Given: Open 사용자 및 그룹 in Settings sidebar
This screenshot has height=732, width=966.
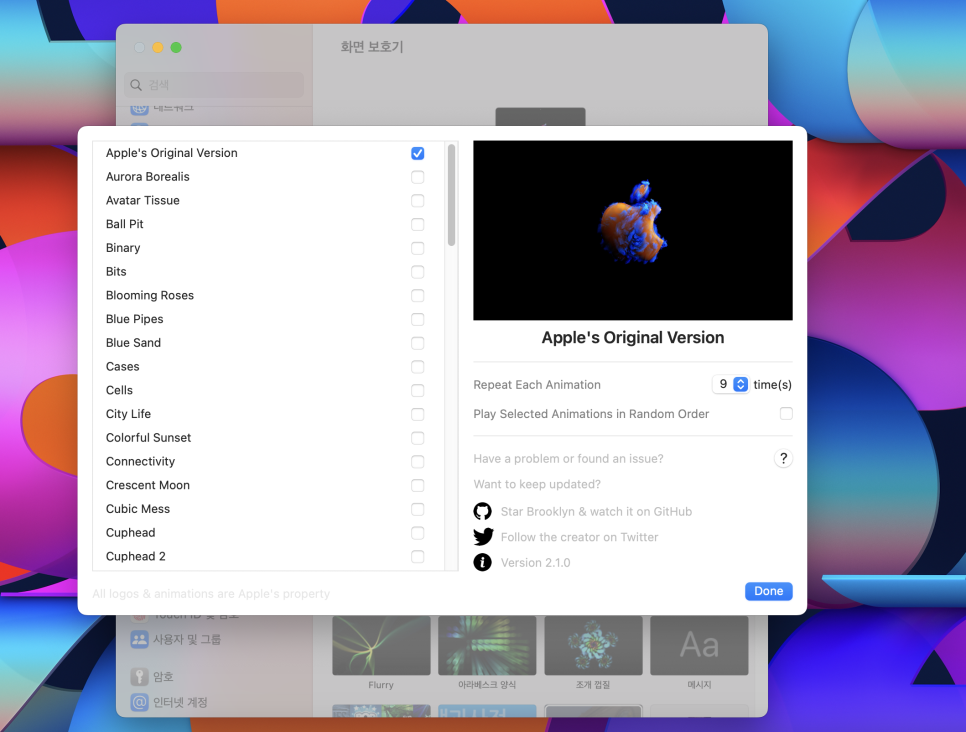Looking at the screenshot, I should [187, 640].
